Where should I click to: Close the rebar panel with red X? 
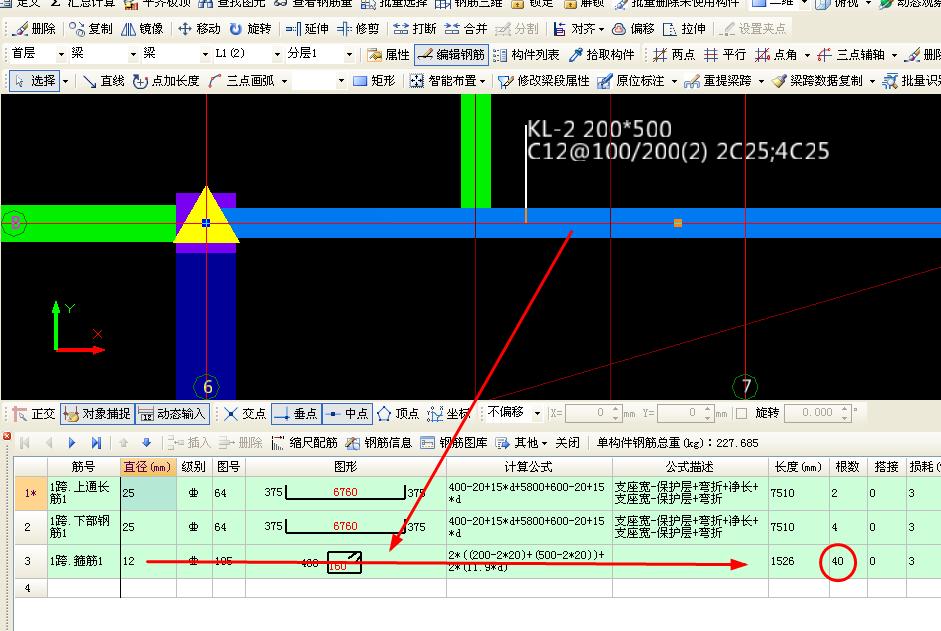[x=7, y=436]
